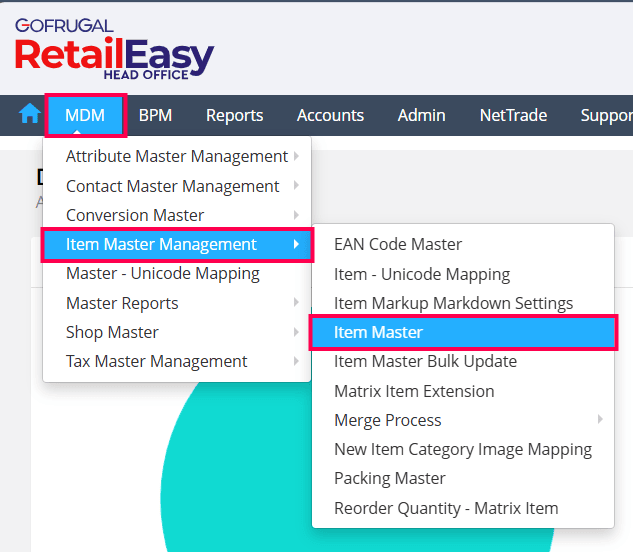Select Contact Master Management menu entry

click(177, 186)
